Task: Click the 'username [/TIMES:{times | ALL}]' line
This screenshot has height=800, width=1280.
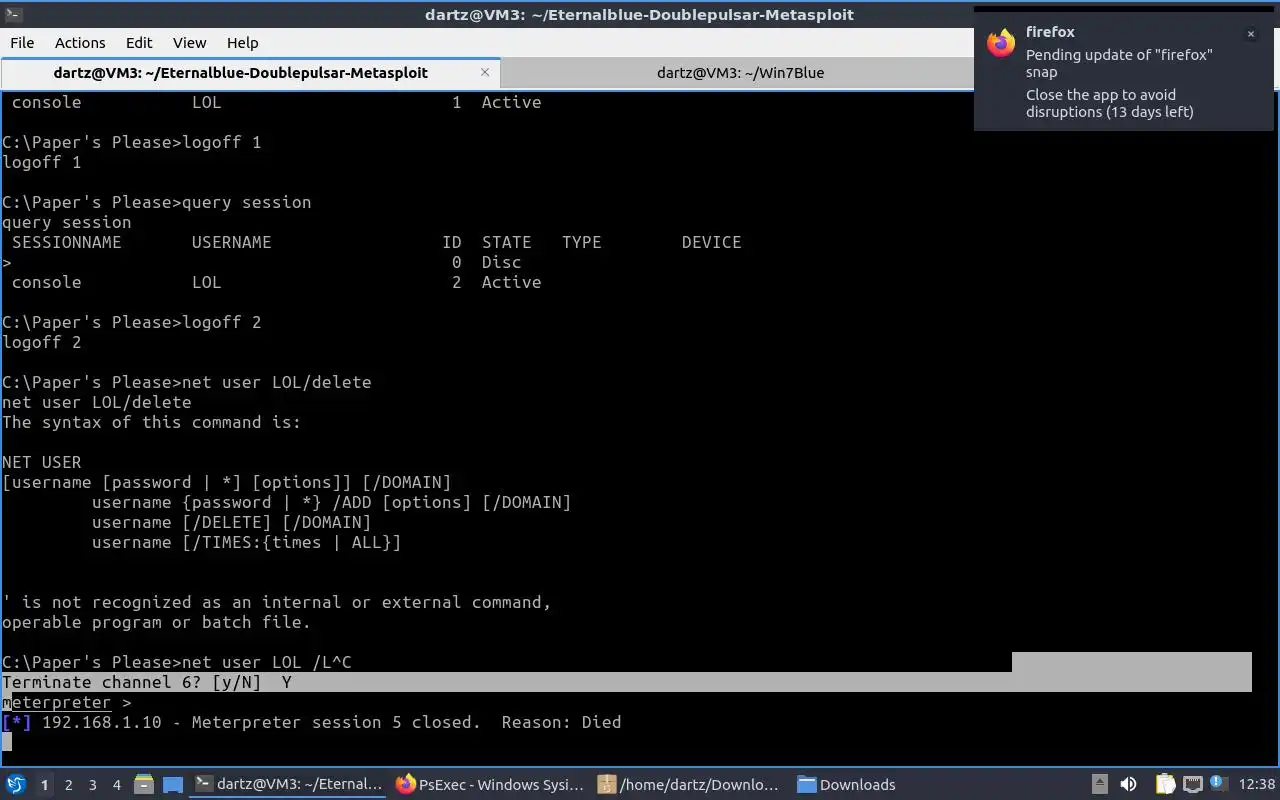Action: pyautogui.click(x=246, y=543)
